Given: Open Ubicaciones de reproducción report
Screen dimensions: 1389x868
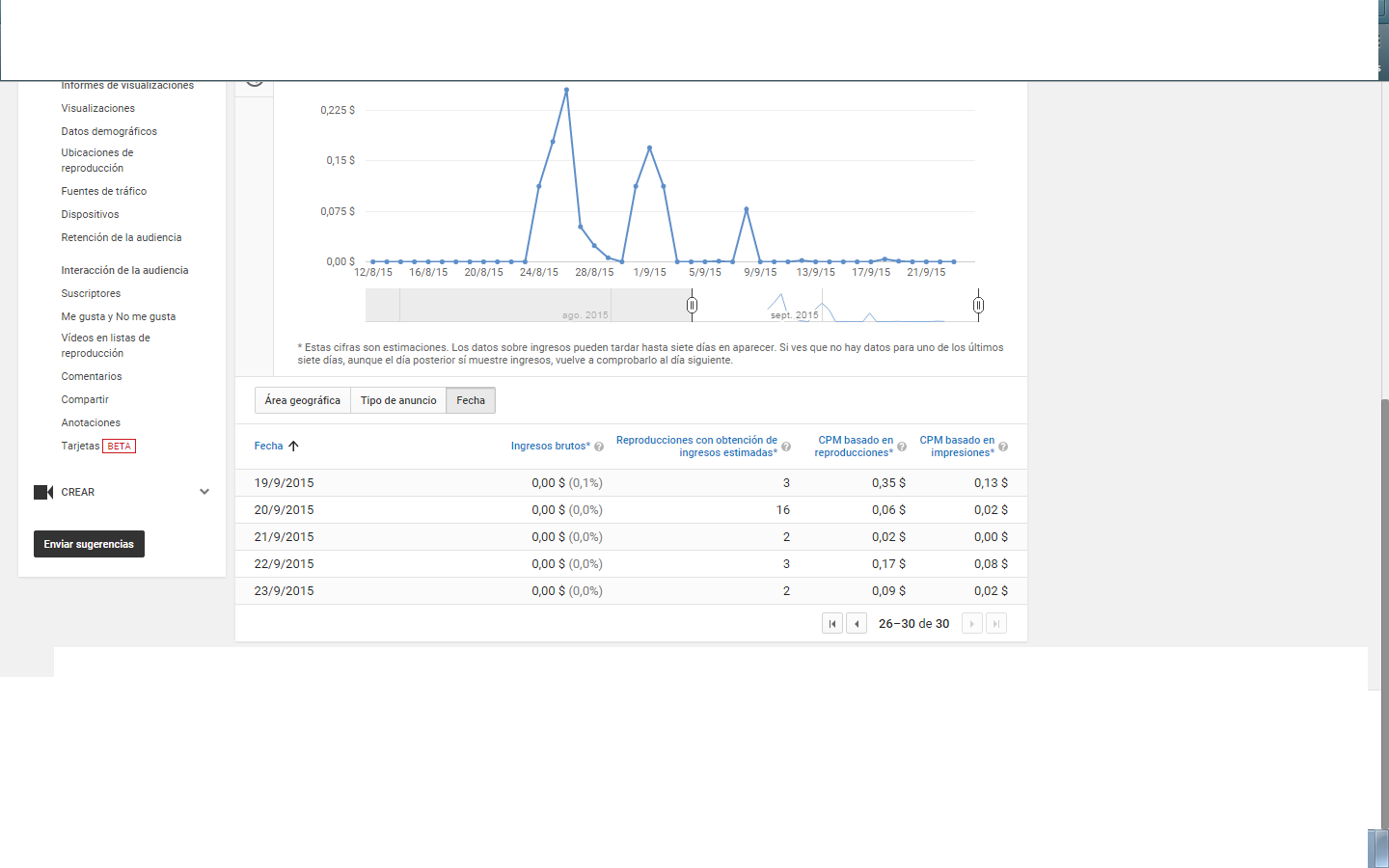Looking at the screenshot, I should pos(97,160).
